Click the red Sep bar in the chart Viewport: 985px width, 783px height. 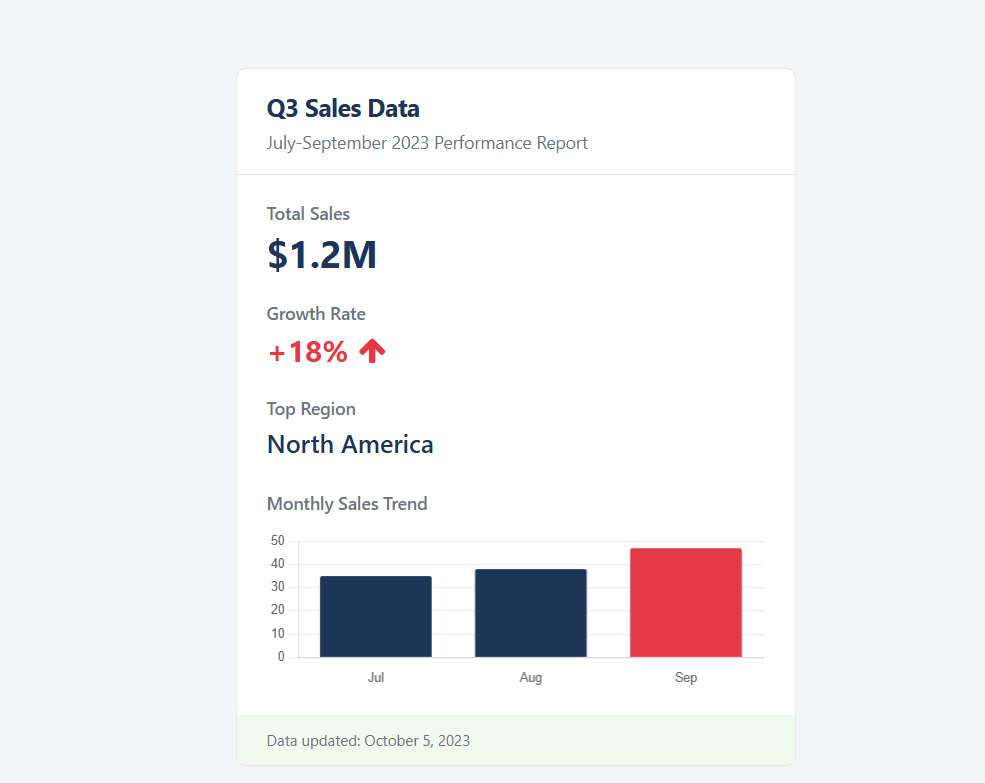(686, 603)
